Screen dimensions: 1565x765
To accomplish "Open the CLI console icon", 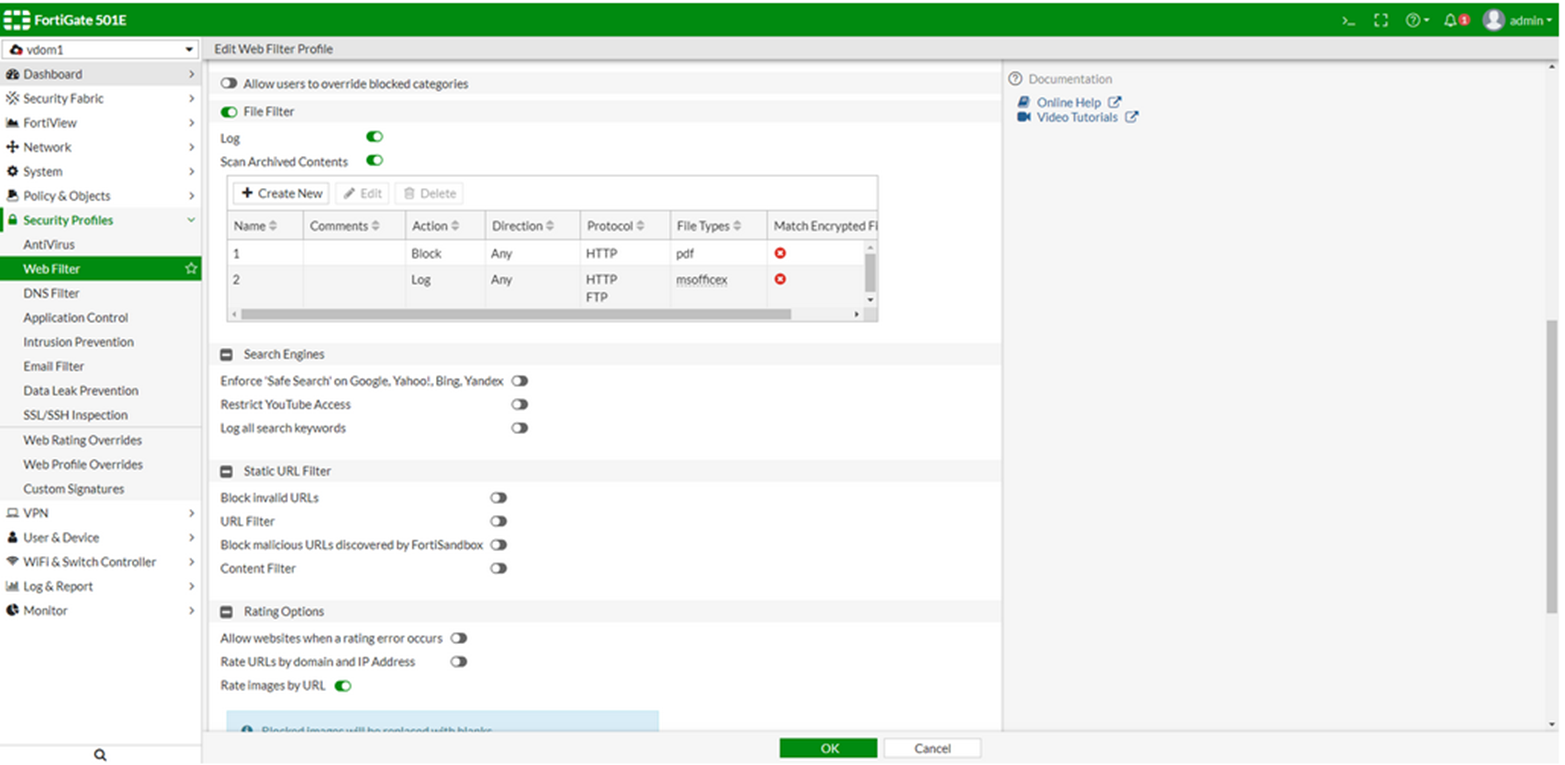I will (1348, 20).
